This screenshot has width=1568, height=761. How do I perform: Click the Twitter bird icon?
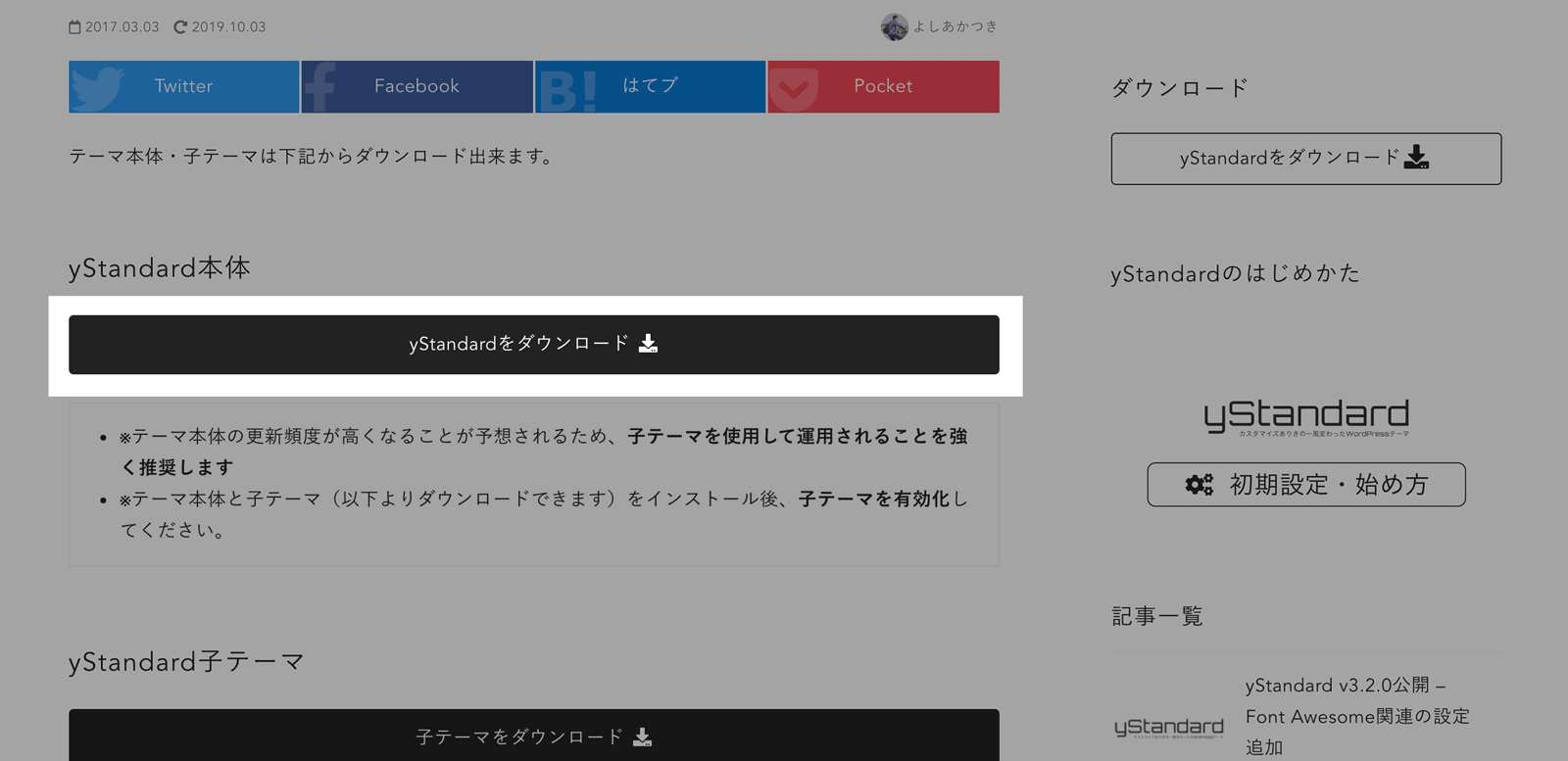click(x=97, y=88)
